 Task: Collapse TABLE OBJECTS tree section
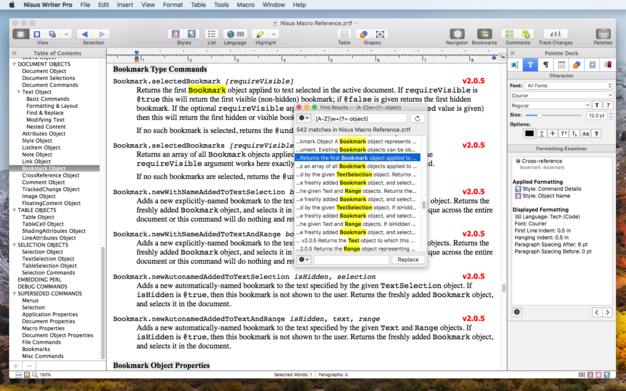(x=14, y=210)
